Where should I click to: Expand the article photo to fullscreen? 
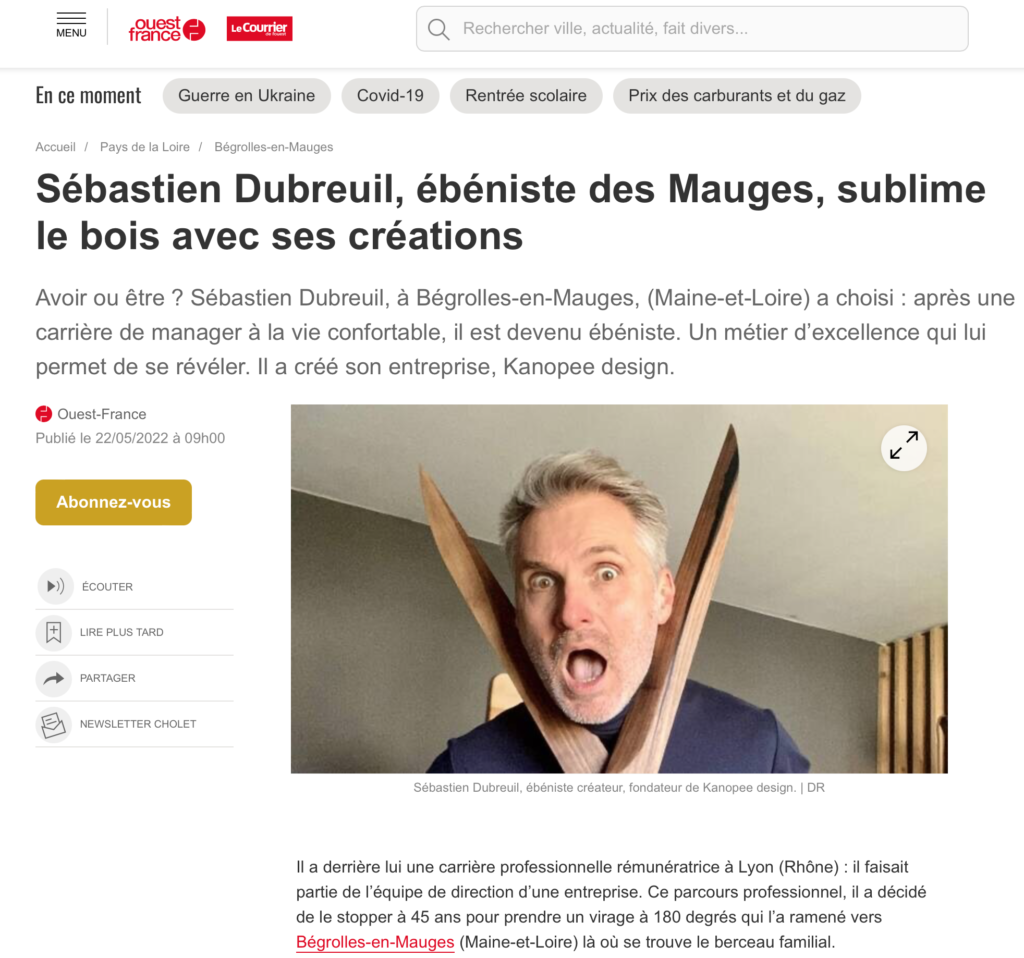904,447
